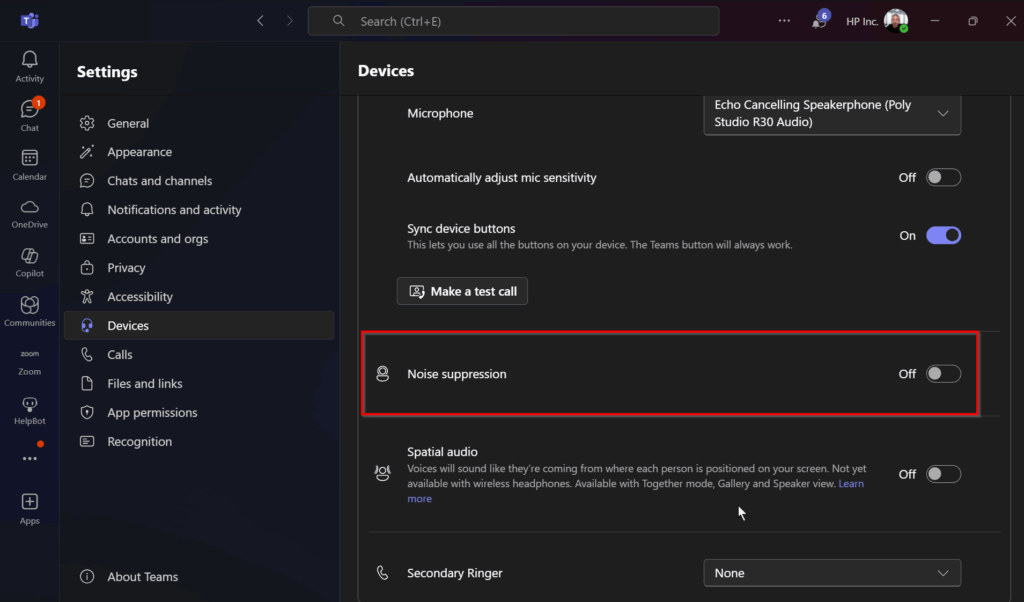Open the more options ellipsis in title bar

point(784,21)
